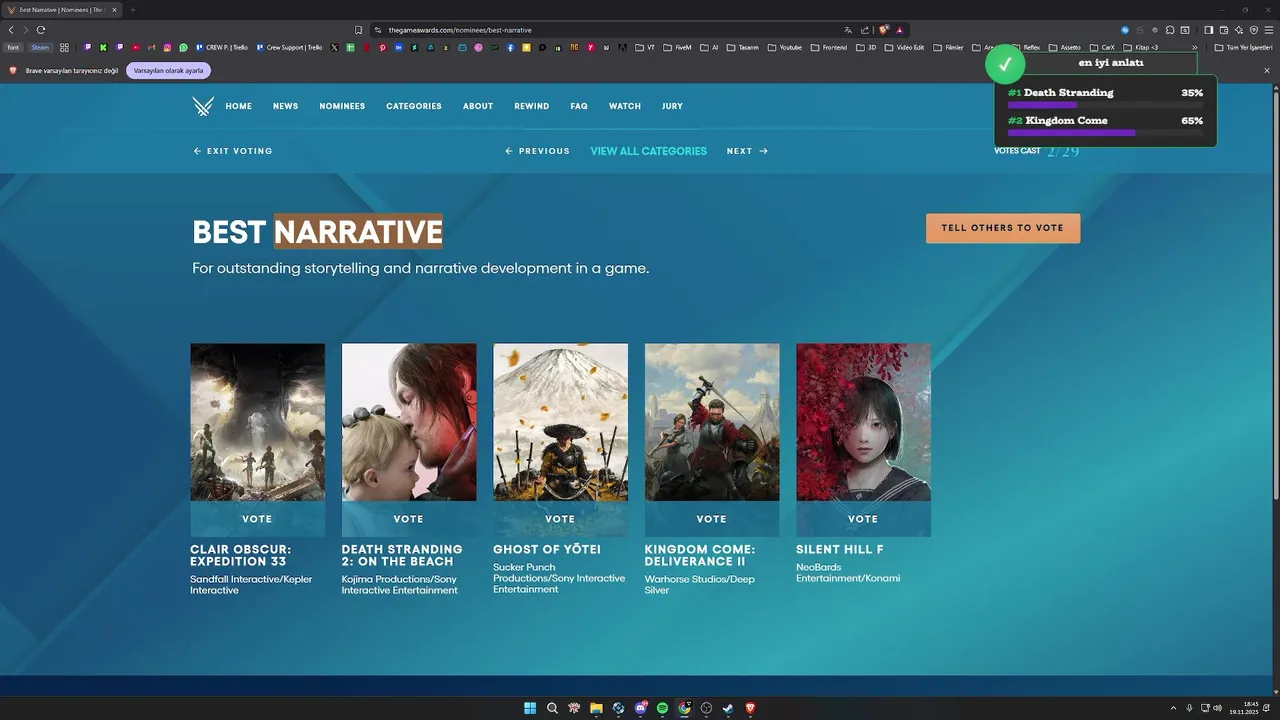Open OBS Studio from the taskbar

(x=706, y=708)
